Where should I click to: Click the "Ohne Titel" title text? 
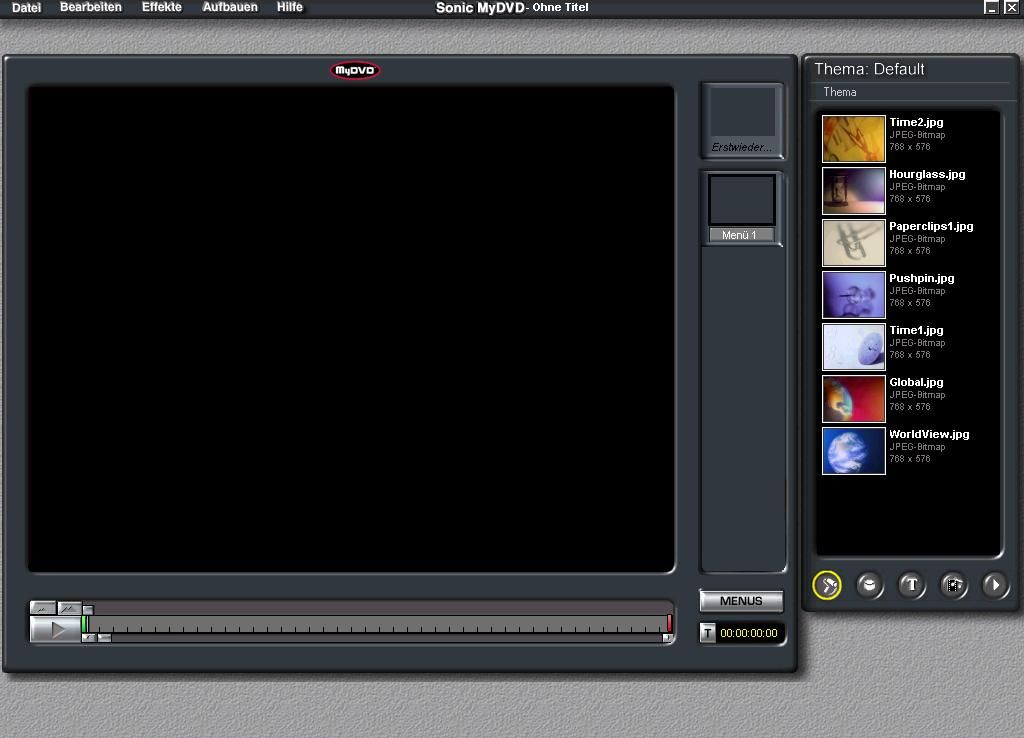point(560,7)
